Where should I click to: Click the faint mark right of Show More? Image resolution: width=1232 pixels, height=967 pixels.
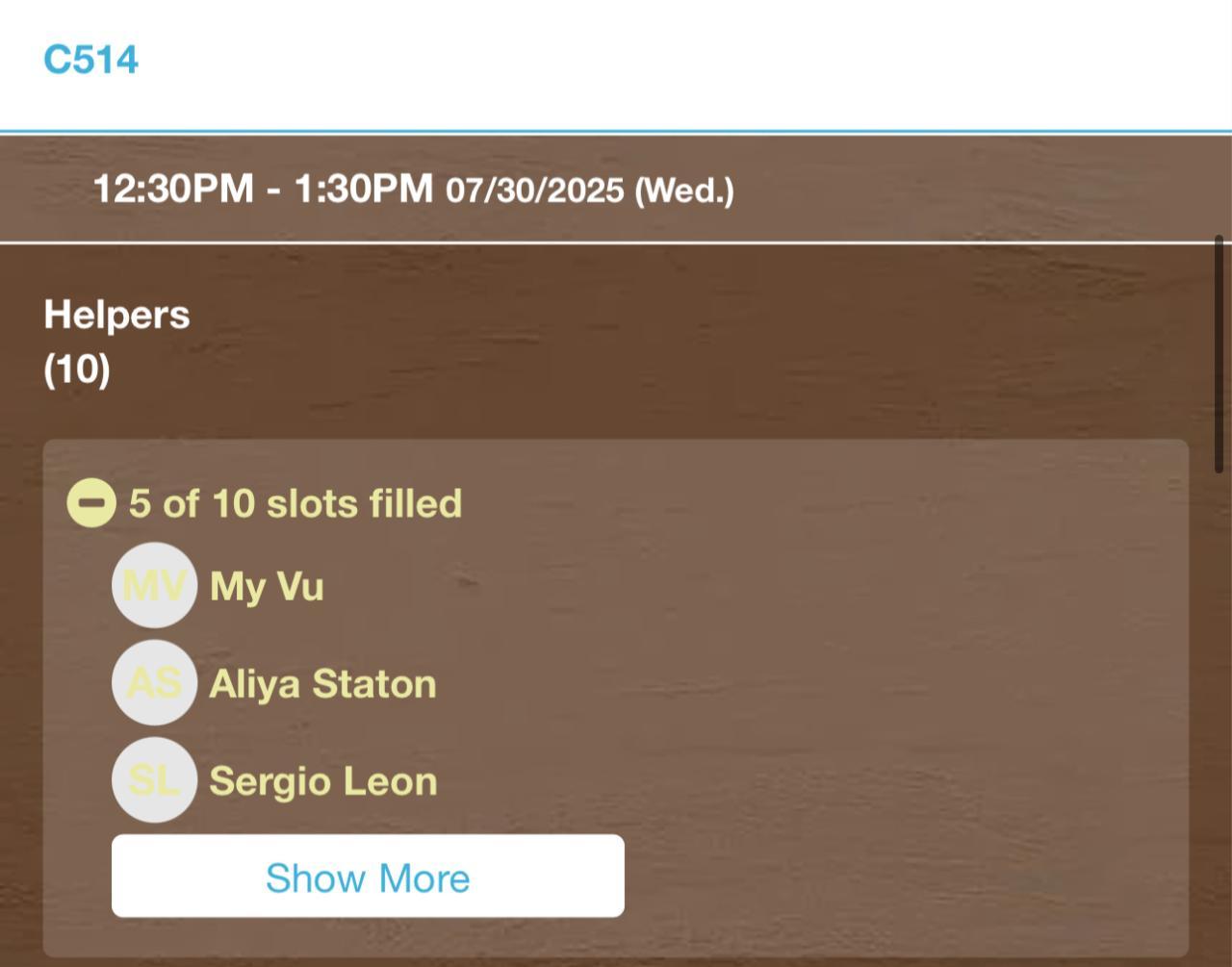[x=1038, y=879]
